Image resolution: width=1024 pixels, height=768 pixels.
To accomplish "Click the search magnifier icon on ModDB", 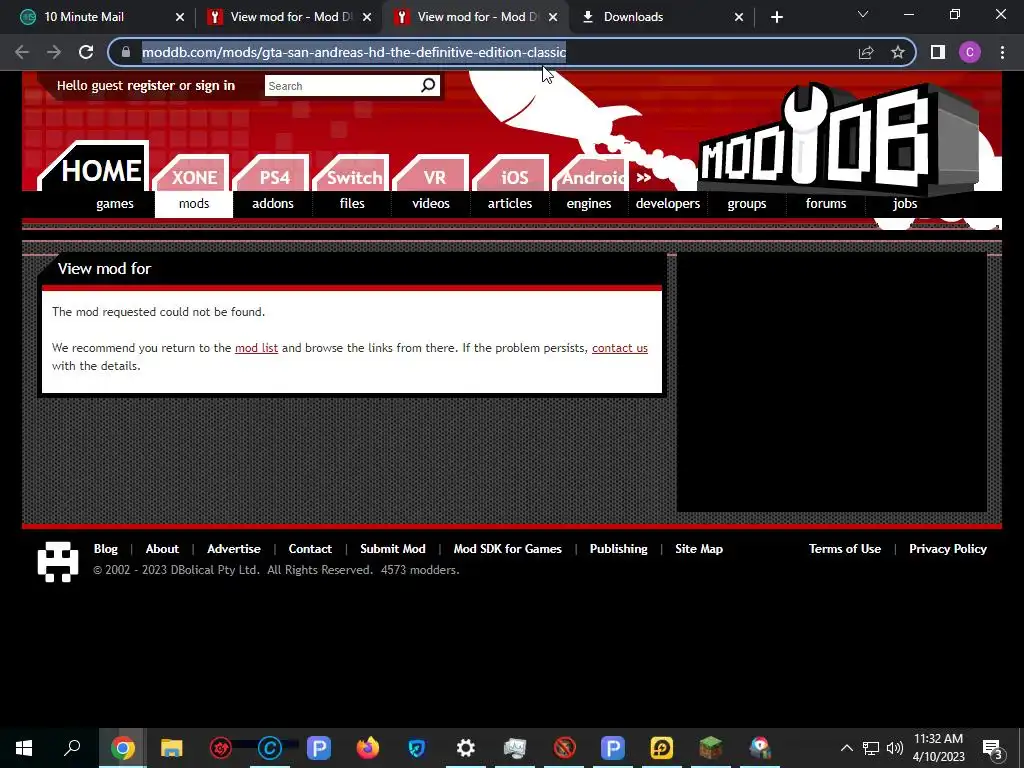I will click(428, 86).
